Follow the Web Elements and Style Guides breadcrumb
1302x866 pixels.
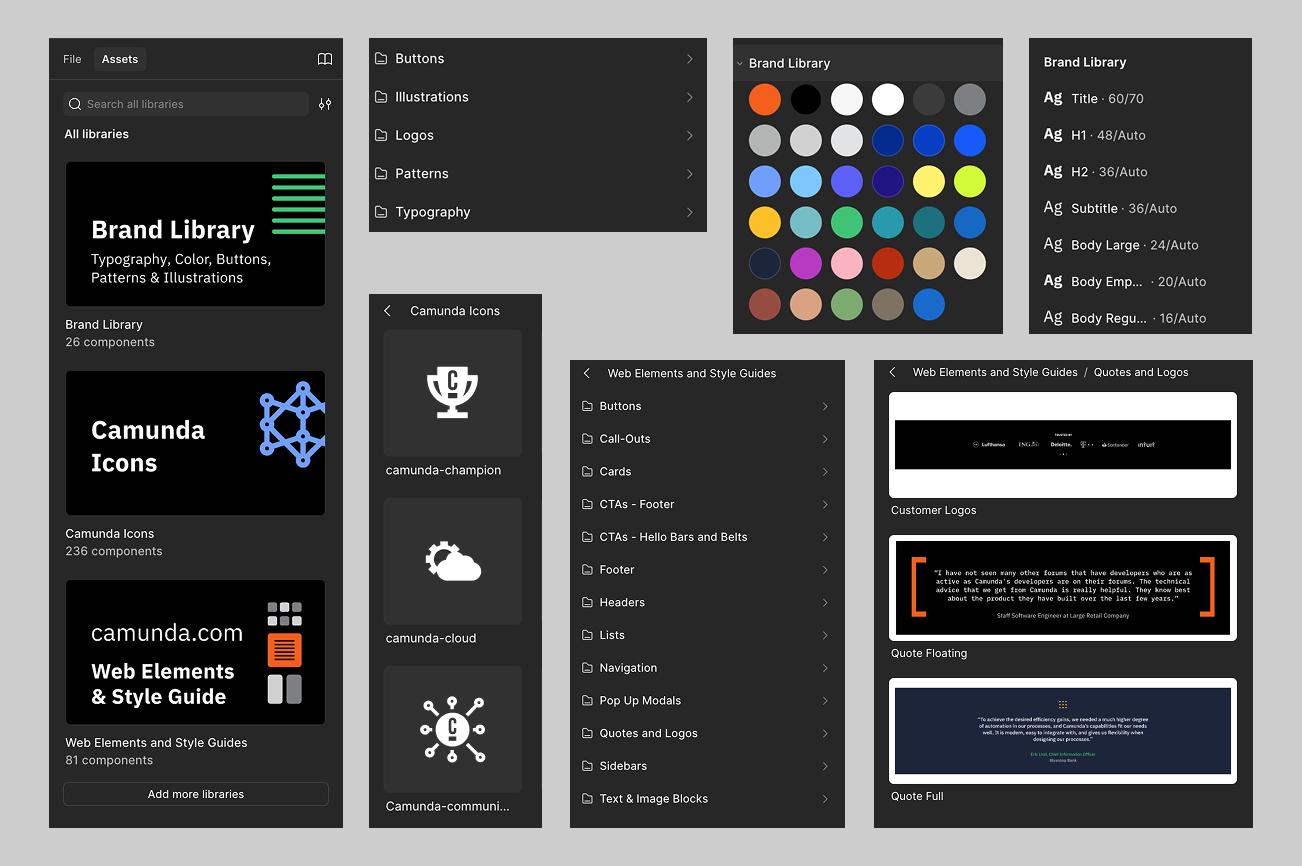point(995,372)
